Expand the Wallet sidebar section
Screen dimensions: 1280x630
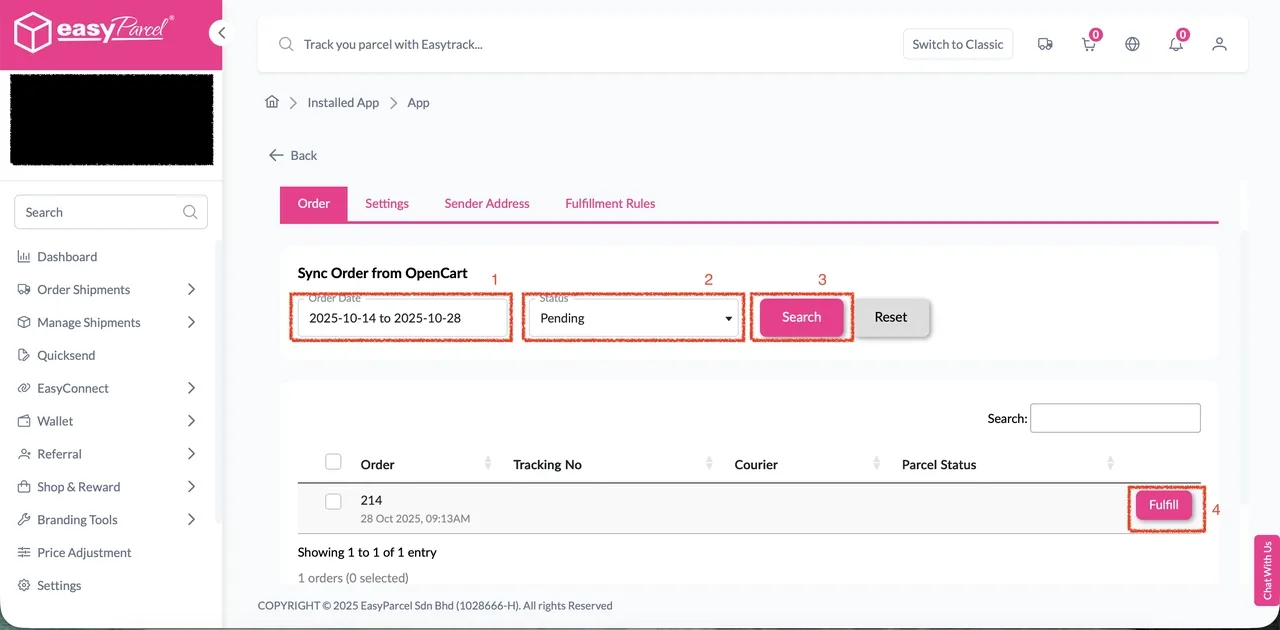[55, 421]
